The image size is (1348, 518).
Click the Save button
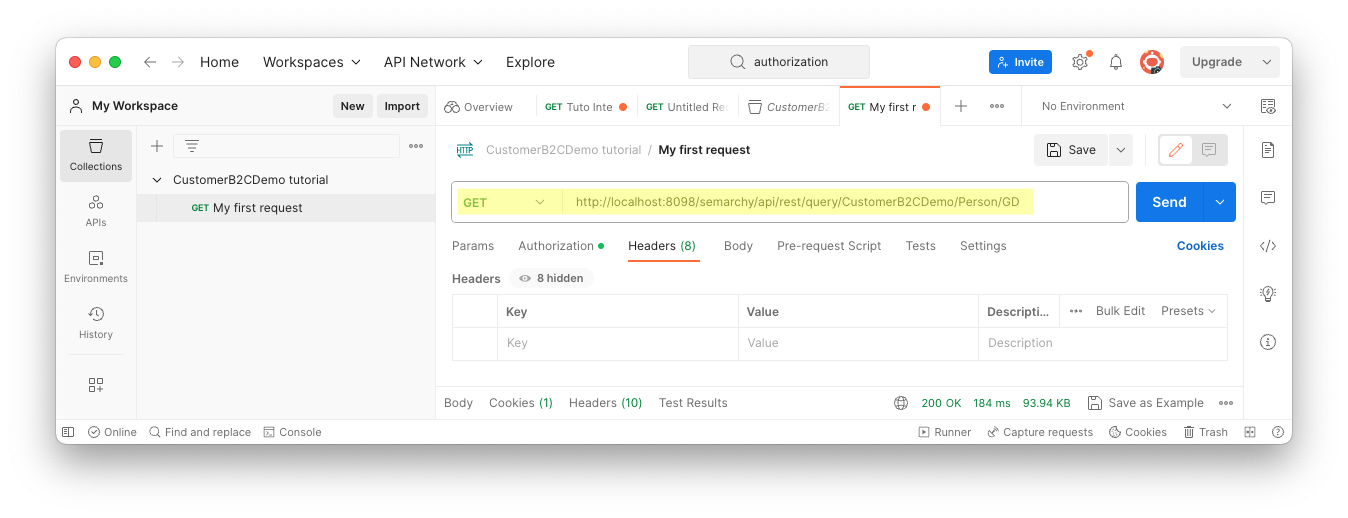click(1071, 150)
